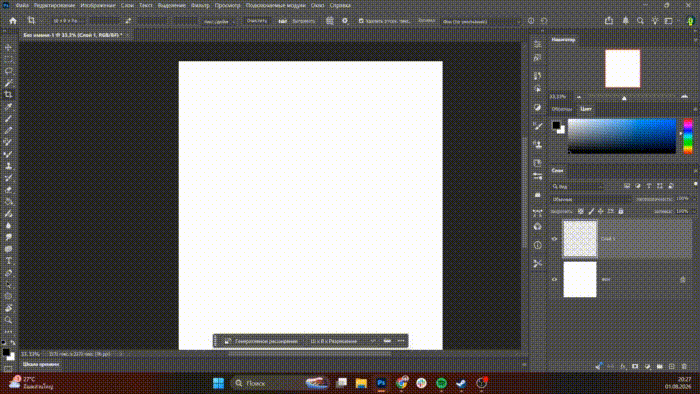Select the Eyedropper tool
Viewport: 700px width, 394px height.
click(x=8, y=107)
